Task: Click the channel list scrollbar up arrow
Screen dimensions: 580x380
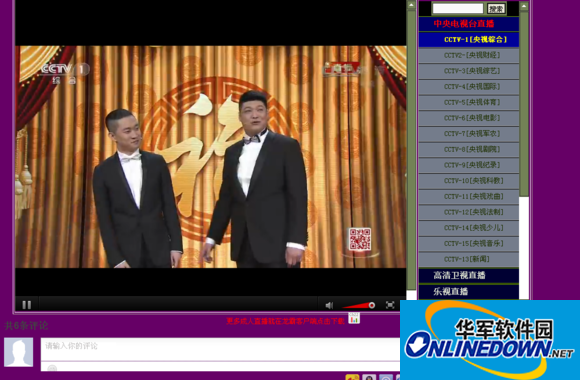Action: click(524, 6)
